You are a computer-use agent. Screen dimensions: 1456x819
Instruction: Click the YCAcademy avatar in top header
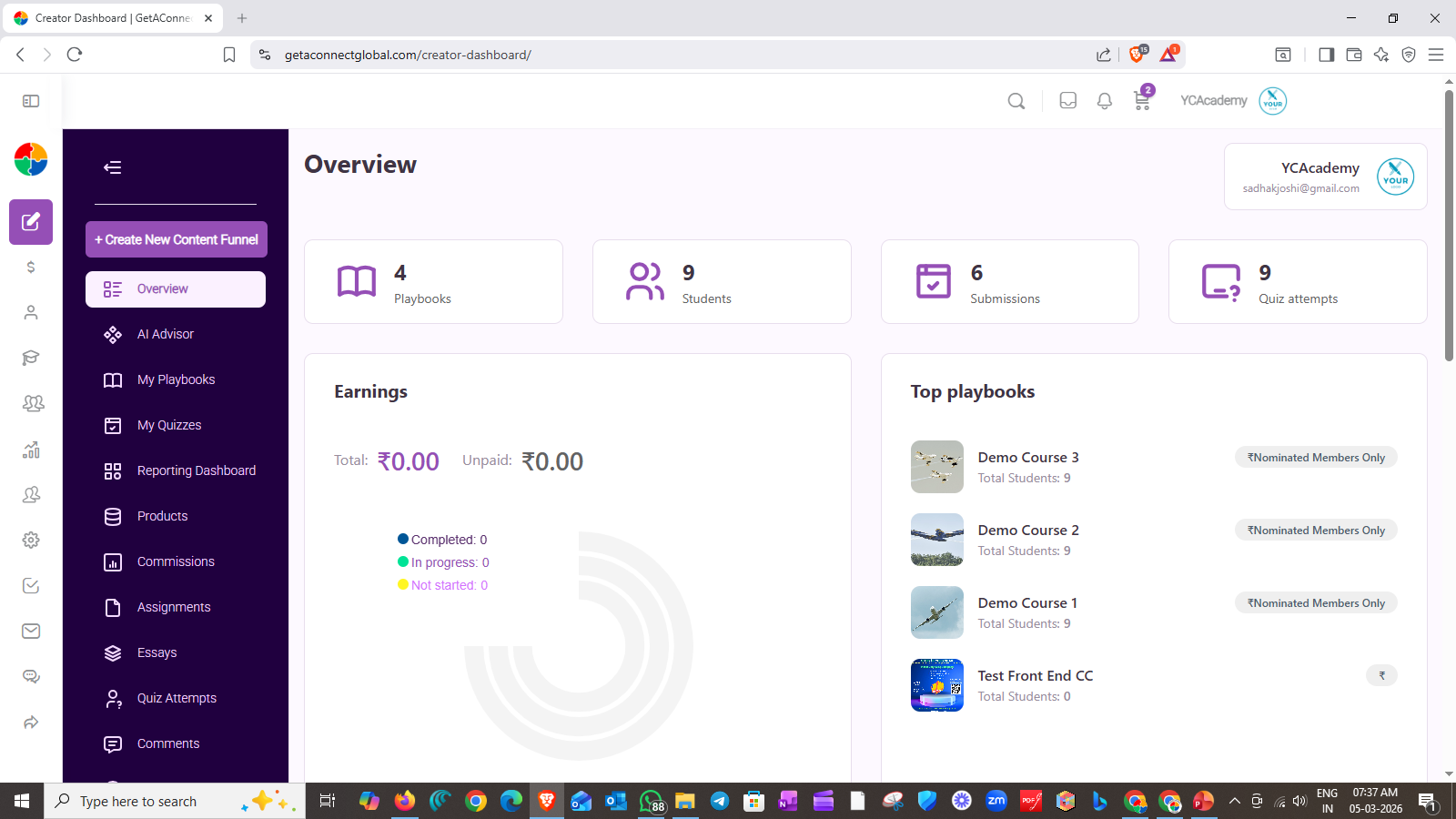[x=1273, y=101]
